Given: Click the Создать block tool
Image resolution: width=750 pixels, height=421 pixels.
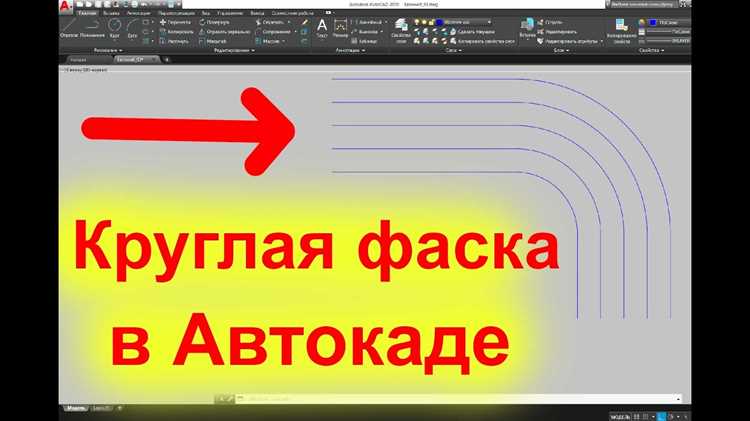Looking at the screenshot, I should click(550, 22).
